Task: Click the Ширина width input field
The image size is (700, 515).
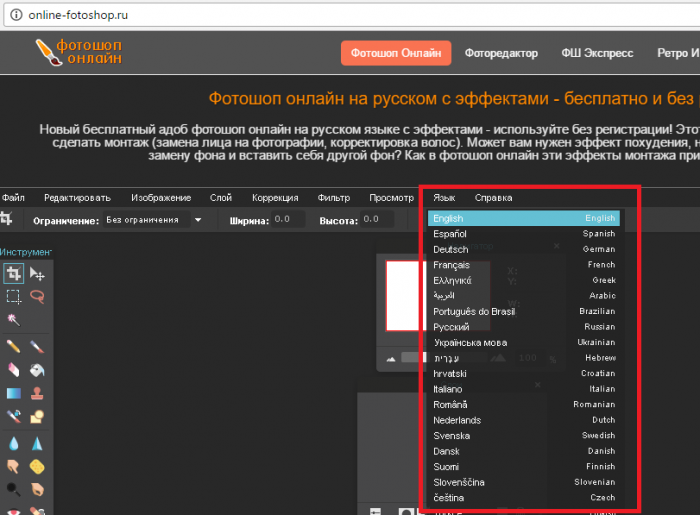Action: (x=288, y=219)
